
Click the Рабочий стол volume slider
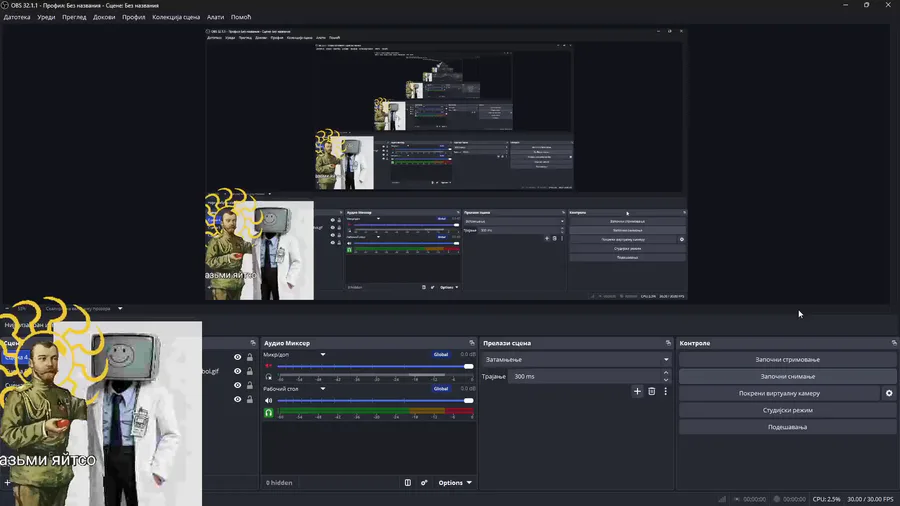[375, 400]
